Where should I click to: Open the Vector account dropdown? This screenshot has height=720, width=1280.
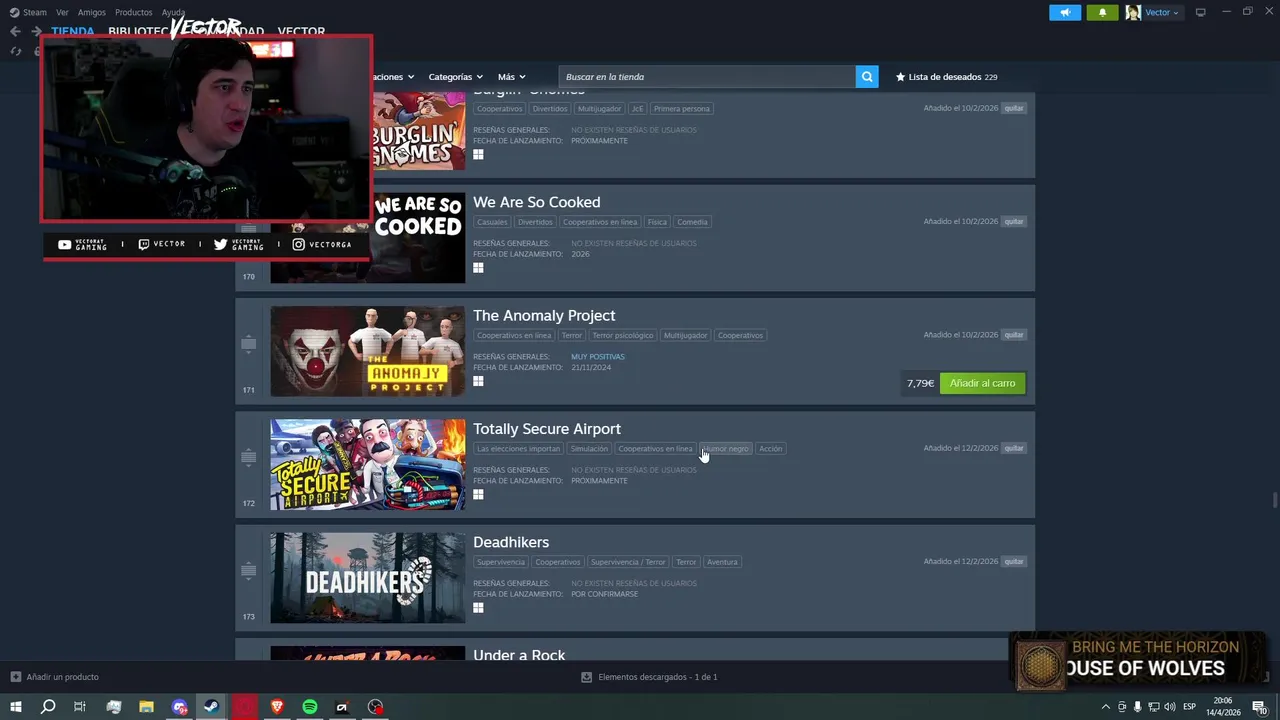click(x=1161, y=12)
